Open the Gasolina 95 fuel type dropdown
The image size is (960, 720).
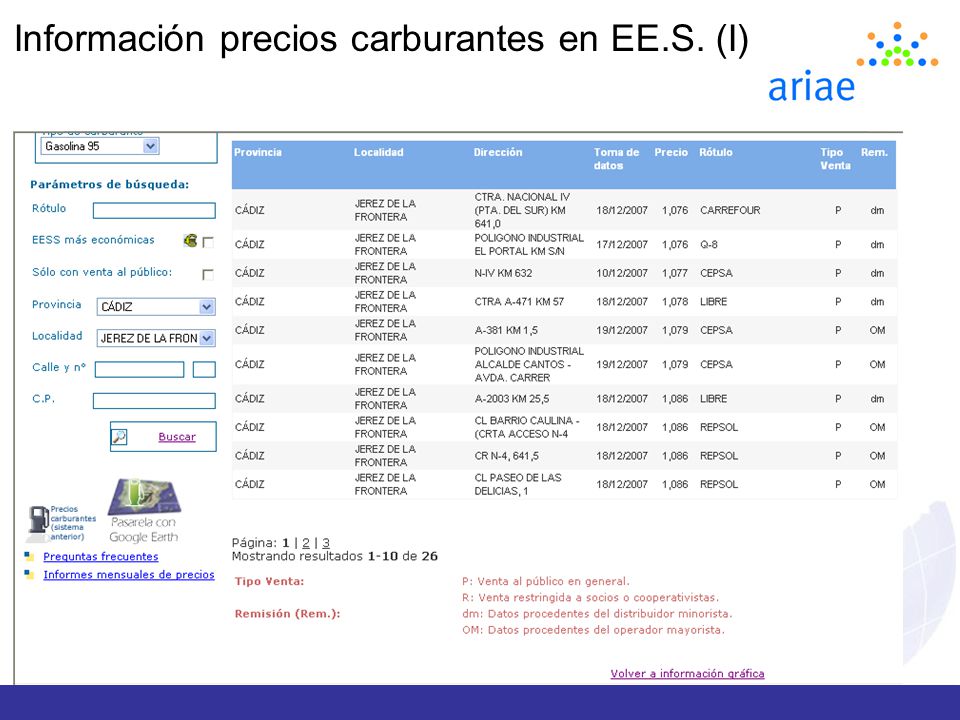[100, 146]
